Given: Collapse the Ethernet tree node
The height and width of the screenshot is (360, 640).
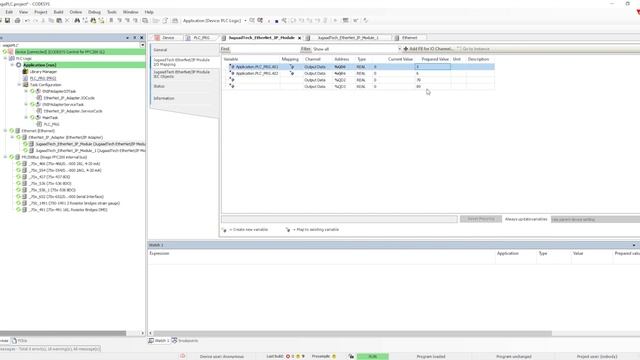Looking at the screenshot, I should 5,131.
